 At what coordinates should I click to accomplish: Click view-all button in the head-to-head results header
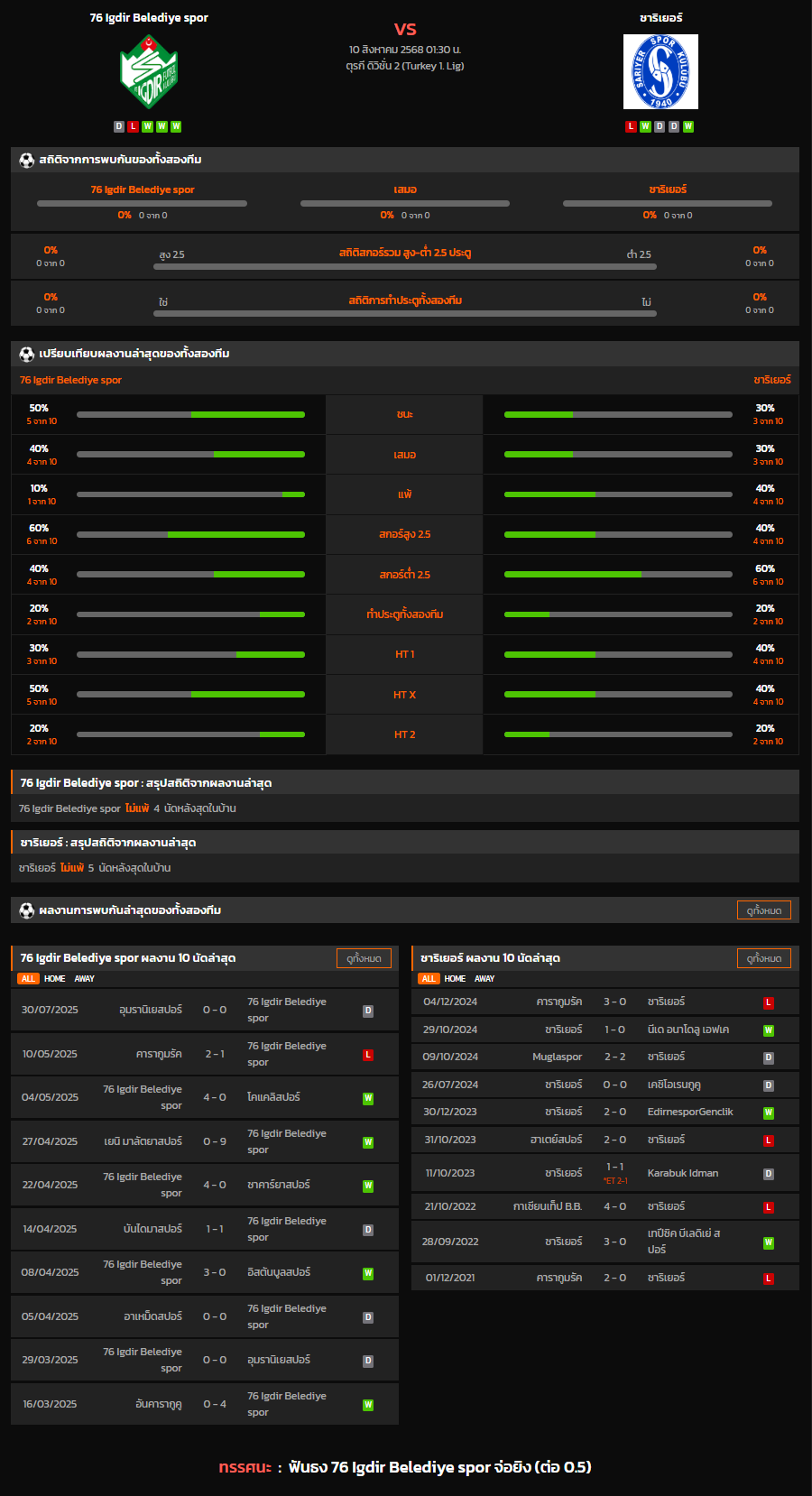[764, 910]
